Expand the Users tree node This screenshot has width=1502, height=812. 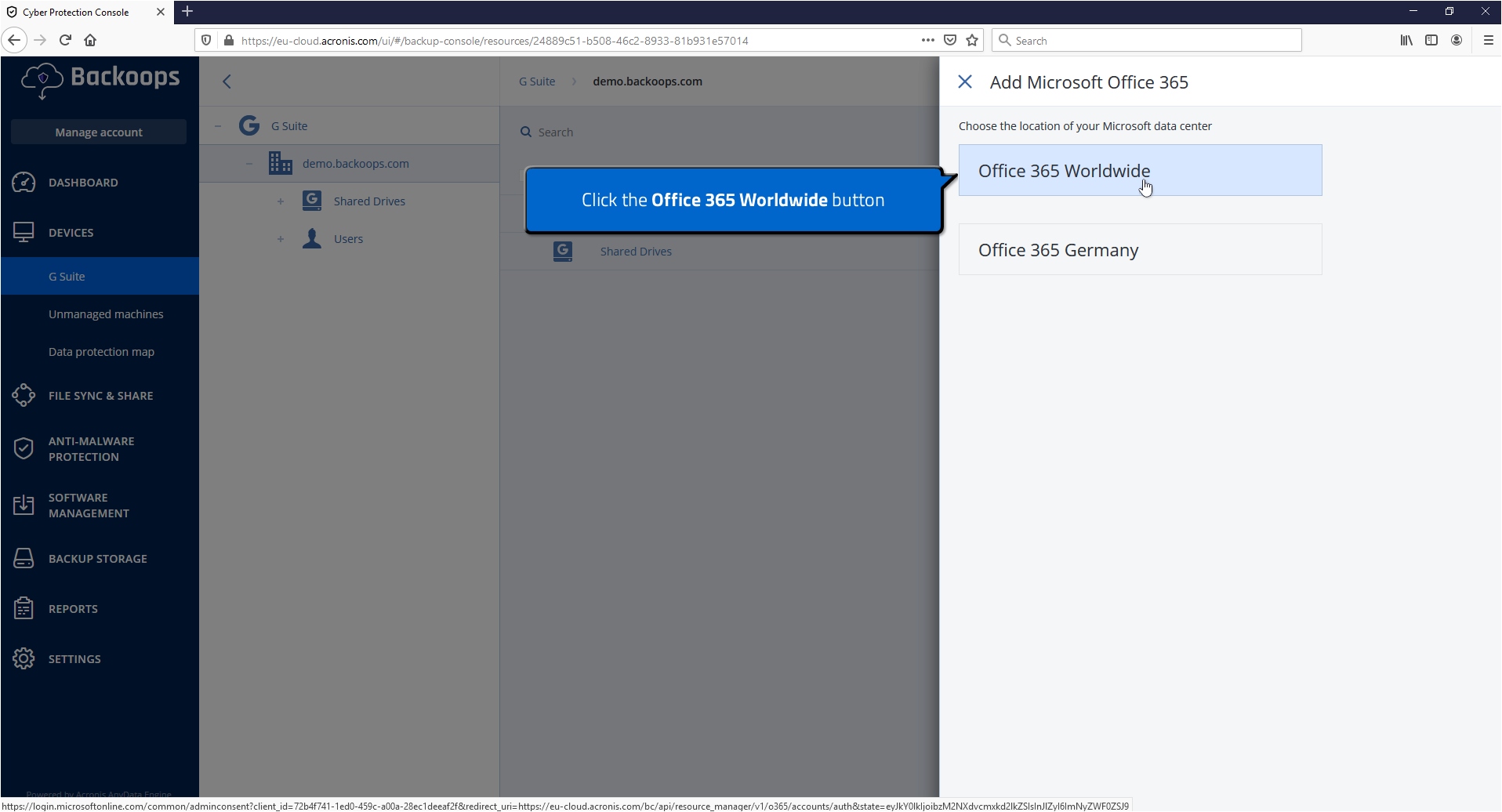click(x=281, y=239)
